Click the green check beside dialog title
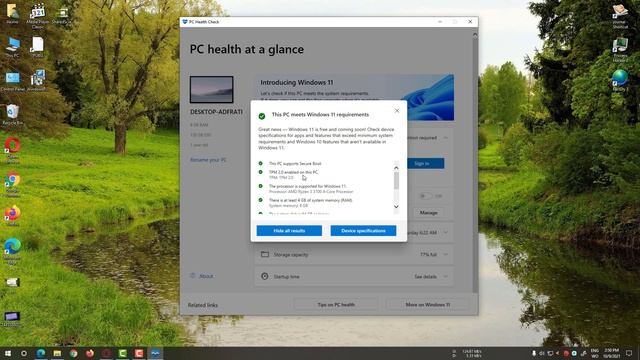This screenshot has height=360, width=640. click(262, 116)
